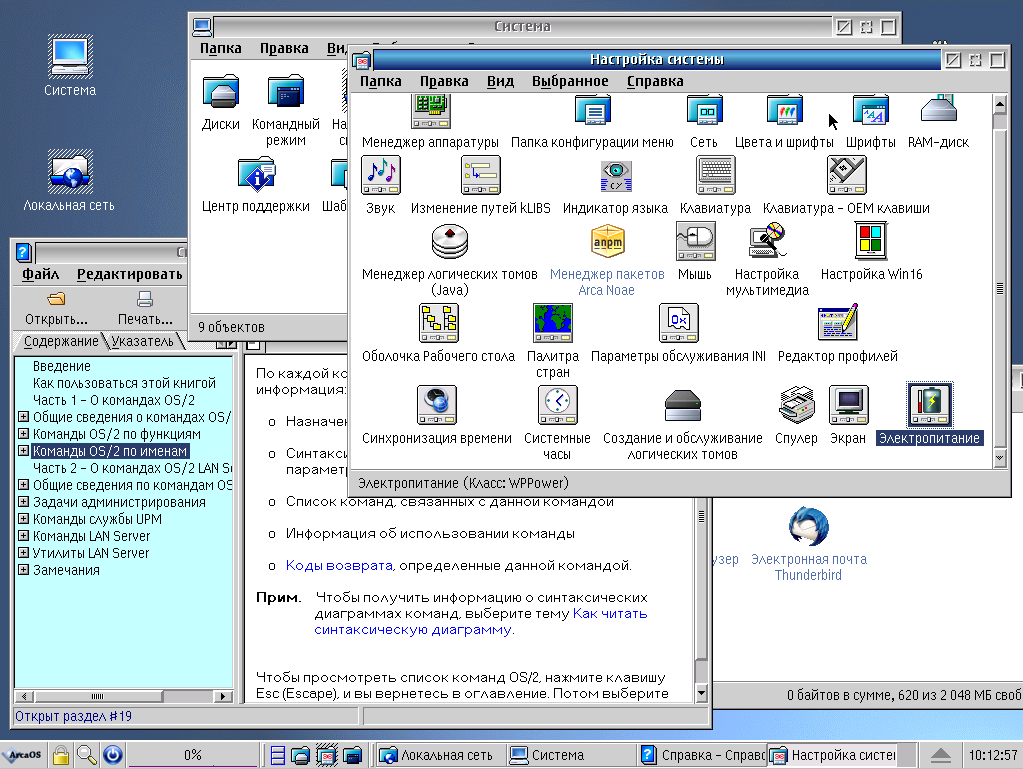Switch to the Указатель tab
The image size is (1023, 769).
click(x=142, y=341)
